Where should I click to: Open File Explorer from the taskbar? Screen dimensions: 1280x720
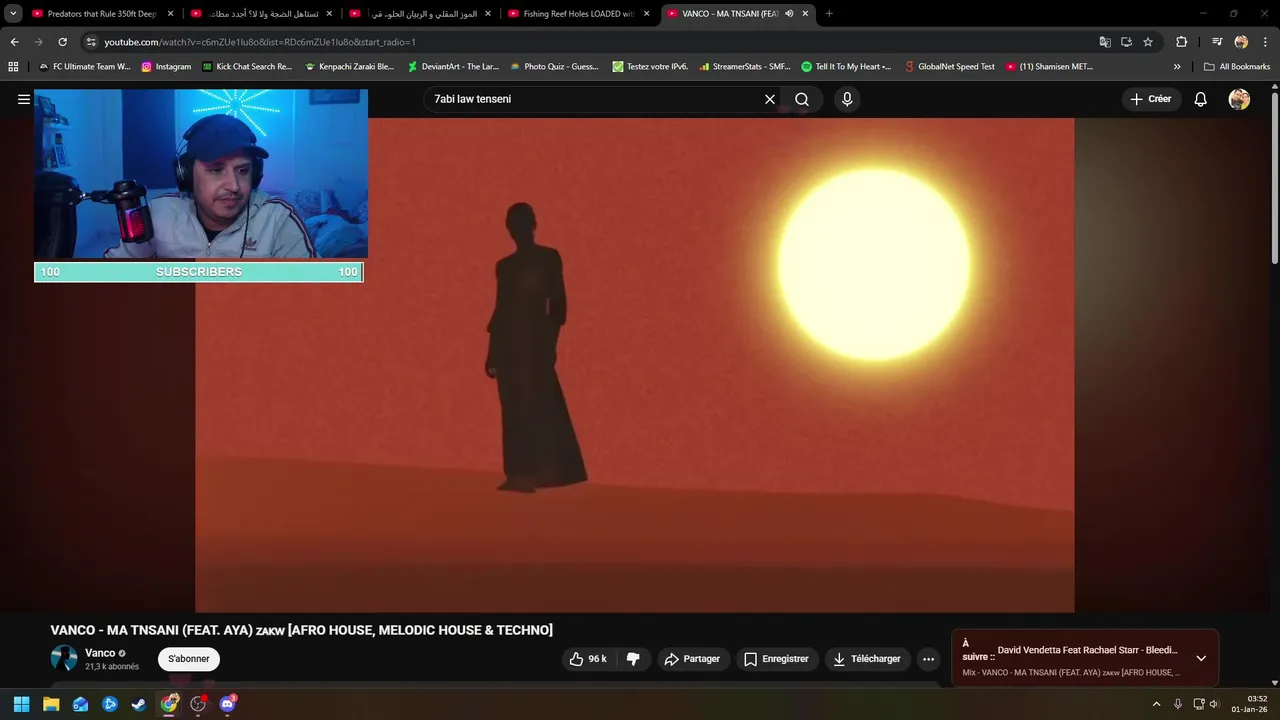(51, 704)
